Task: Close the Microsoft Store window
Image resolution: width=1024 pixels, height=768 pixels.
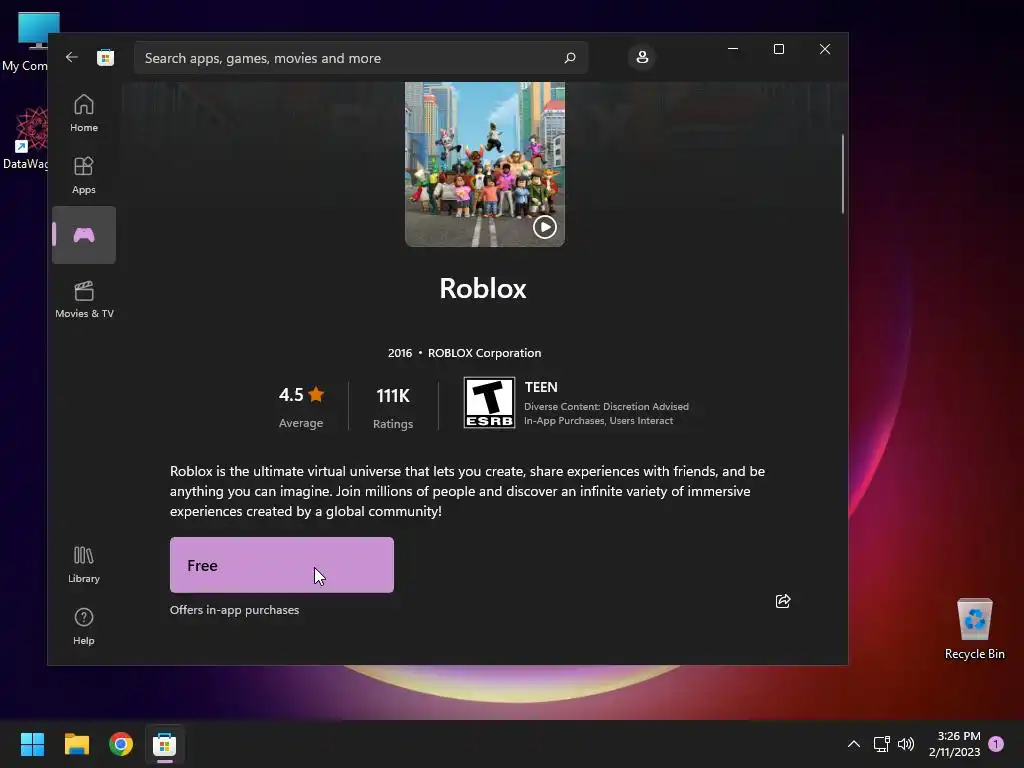Action: click(825, 49)
